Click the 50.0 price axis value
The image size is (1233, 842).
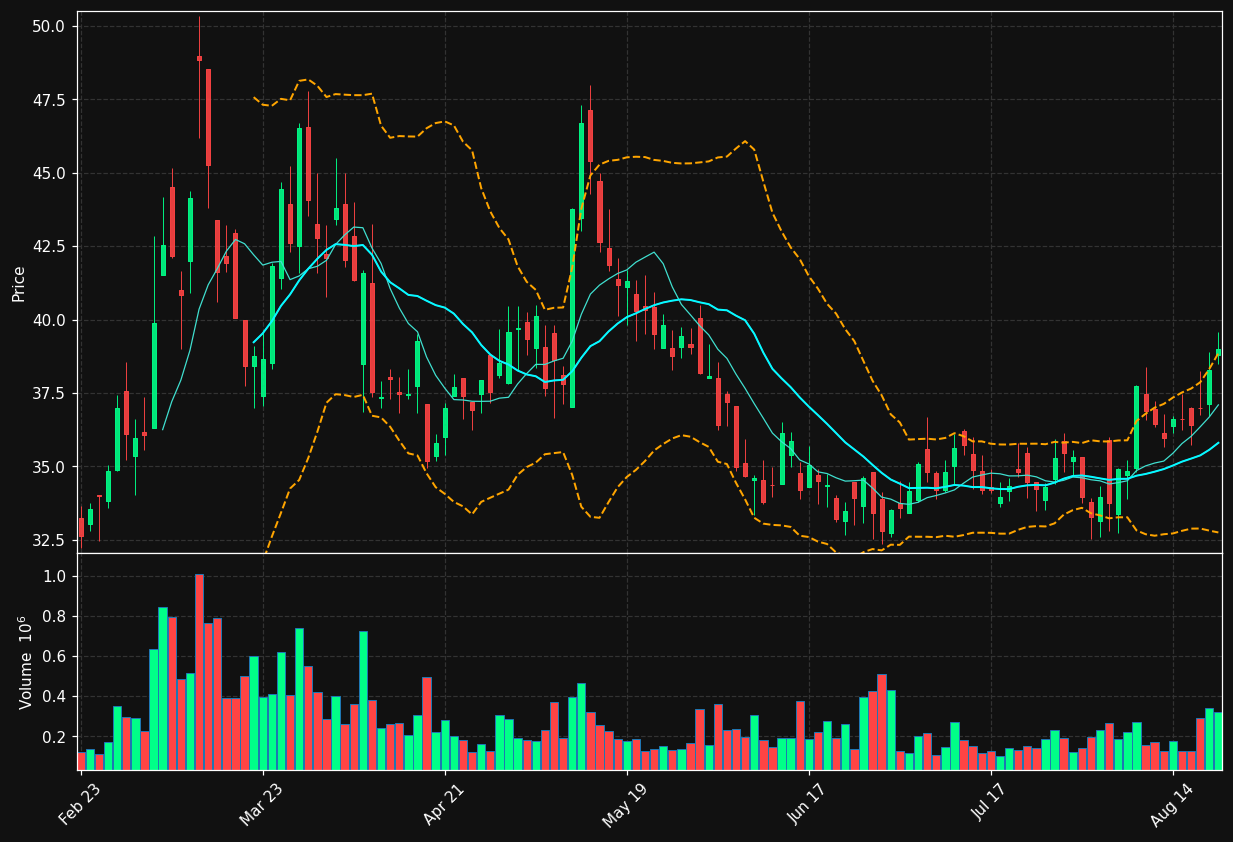(x=49, y=26)
